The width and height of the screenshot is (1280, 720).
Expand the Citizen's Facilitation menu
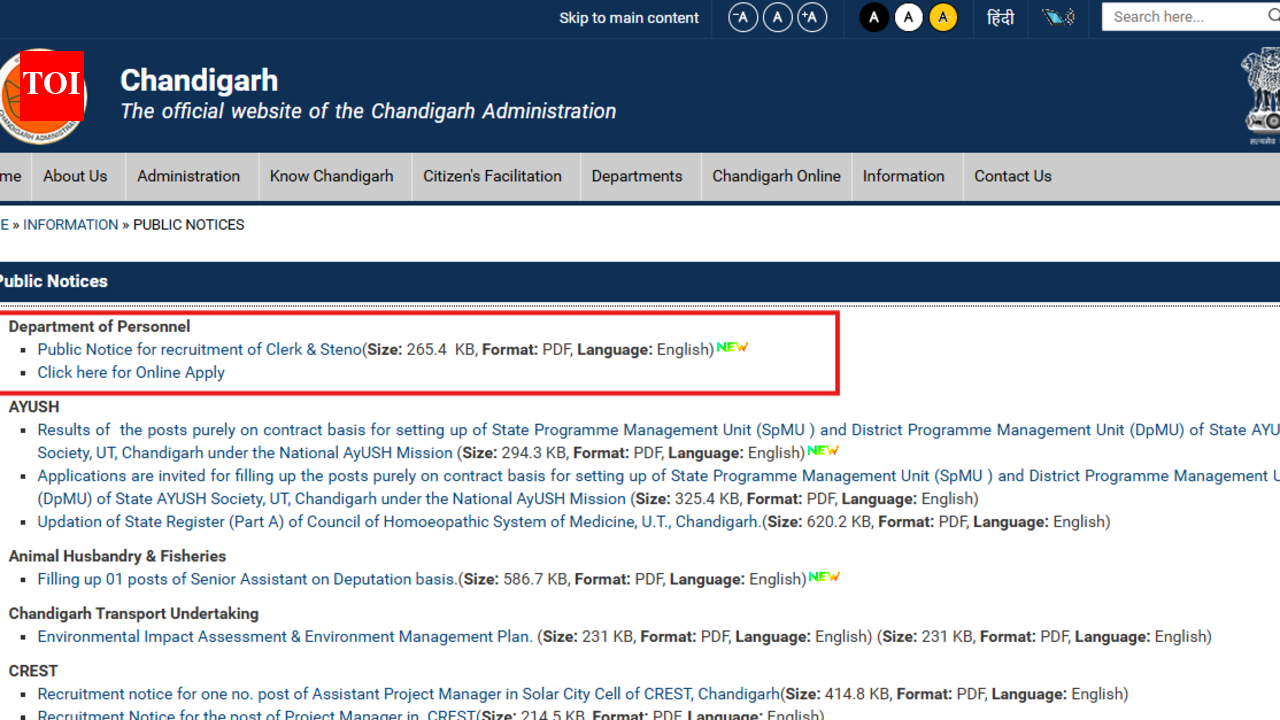[492, 176]
